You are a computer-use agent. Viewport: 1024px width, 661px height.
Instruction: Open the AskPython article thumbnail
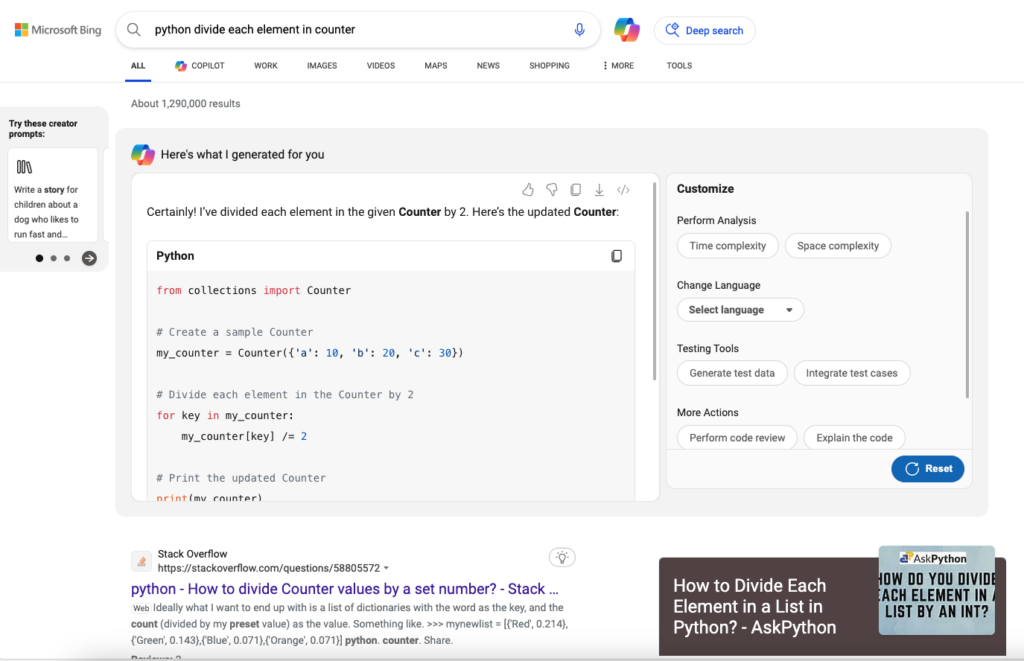click(x=936, y=590)
